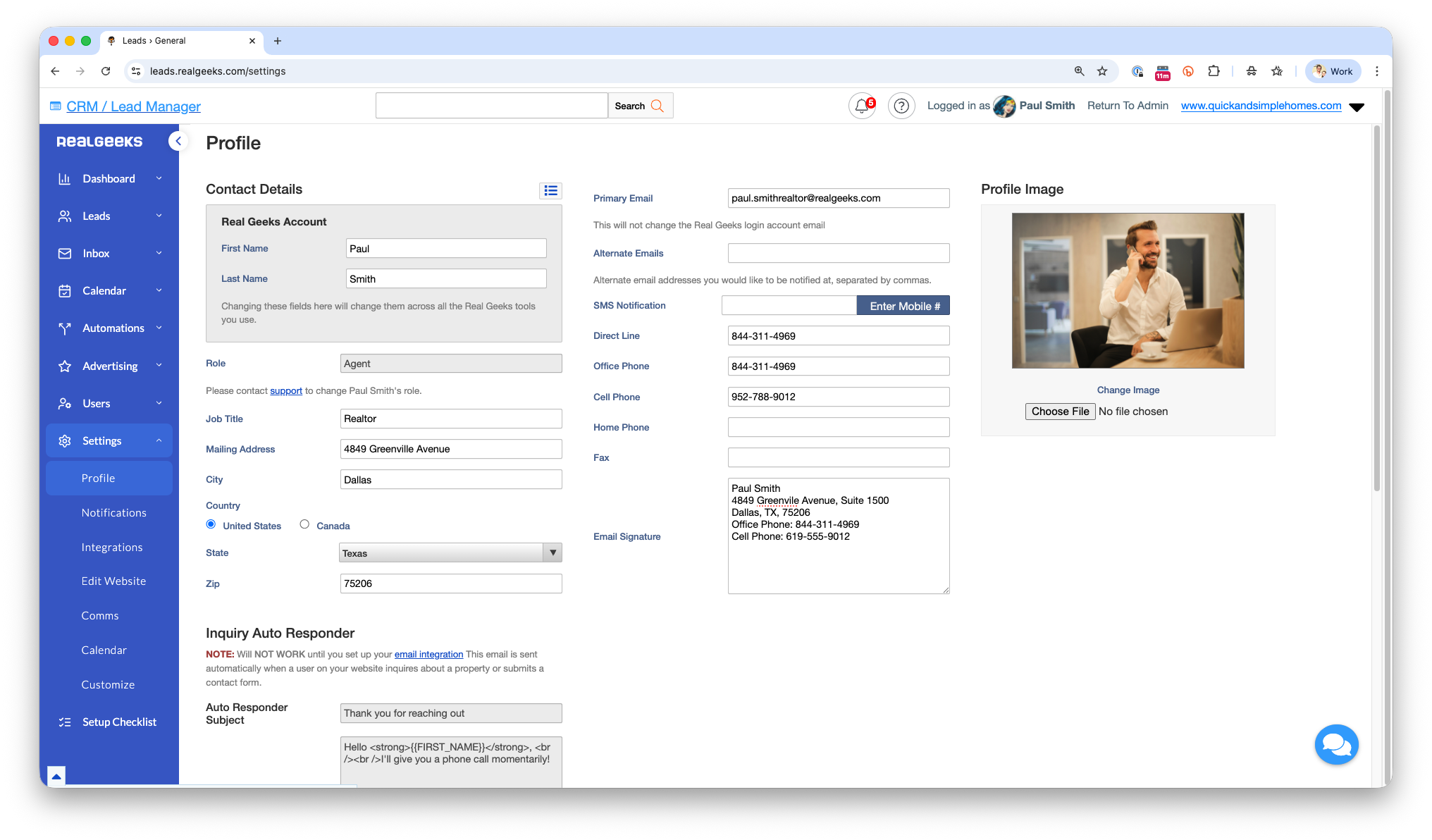Expand the Leads sidebar menu chevron
Viewport: 1432px width, 840px height.
click(x=159, y=216)
